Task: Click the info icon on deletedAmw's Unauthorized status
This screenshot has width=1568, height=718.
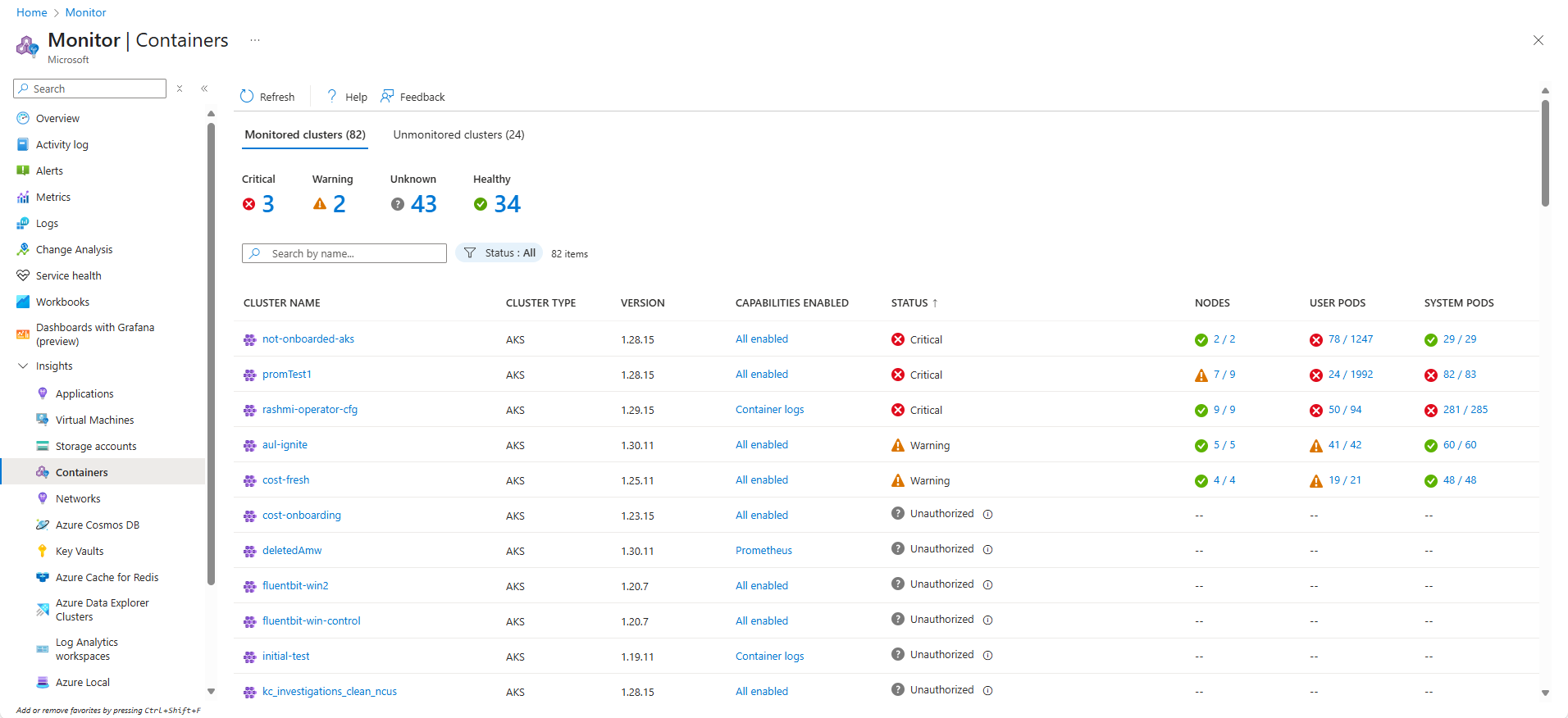Action: pos(988,550)
